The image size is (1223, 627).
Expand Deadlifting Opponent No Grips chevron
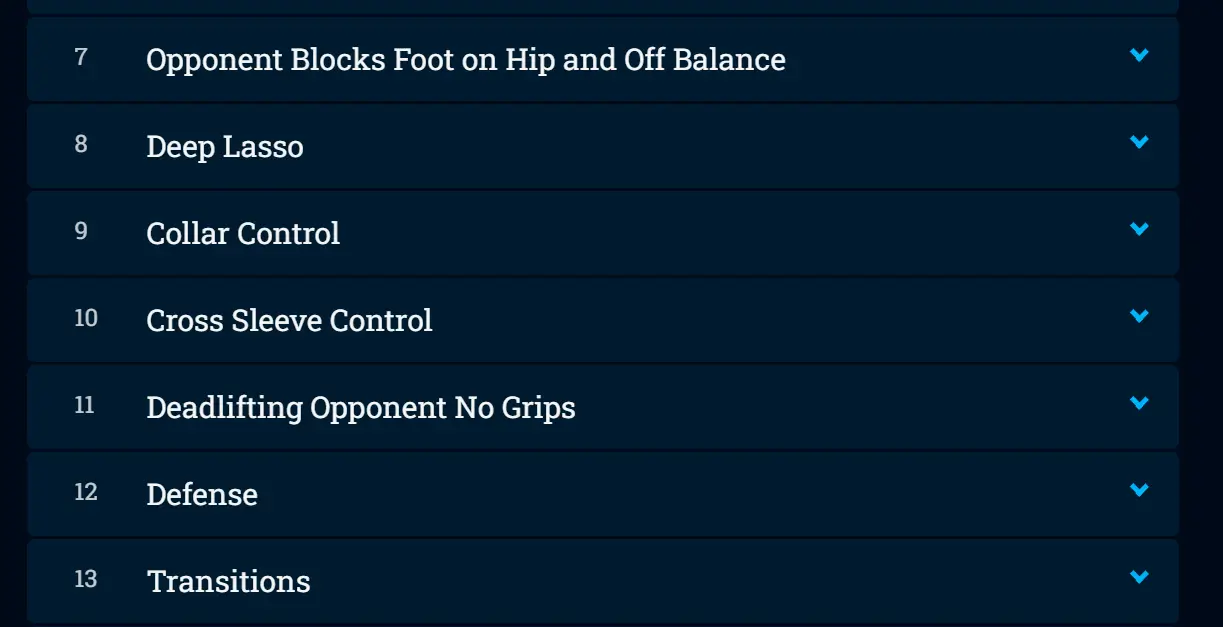coord(1139,404)
